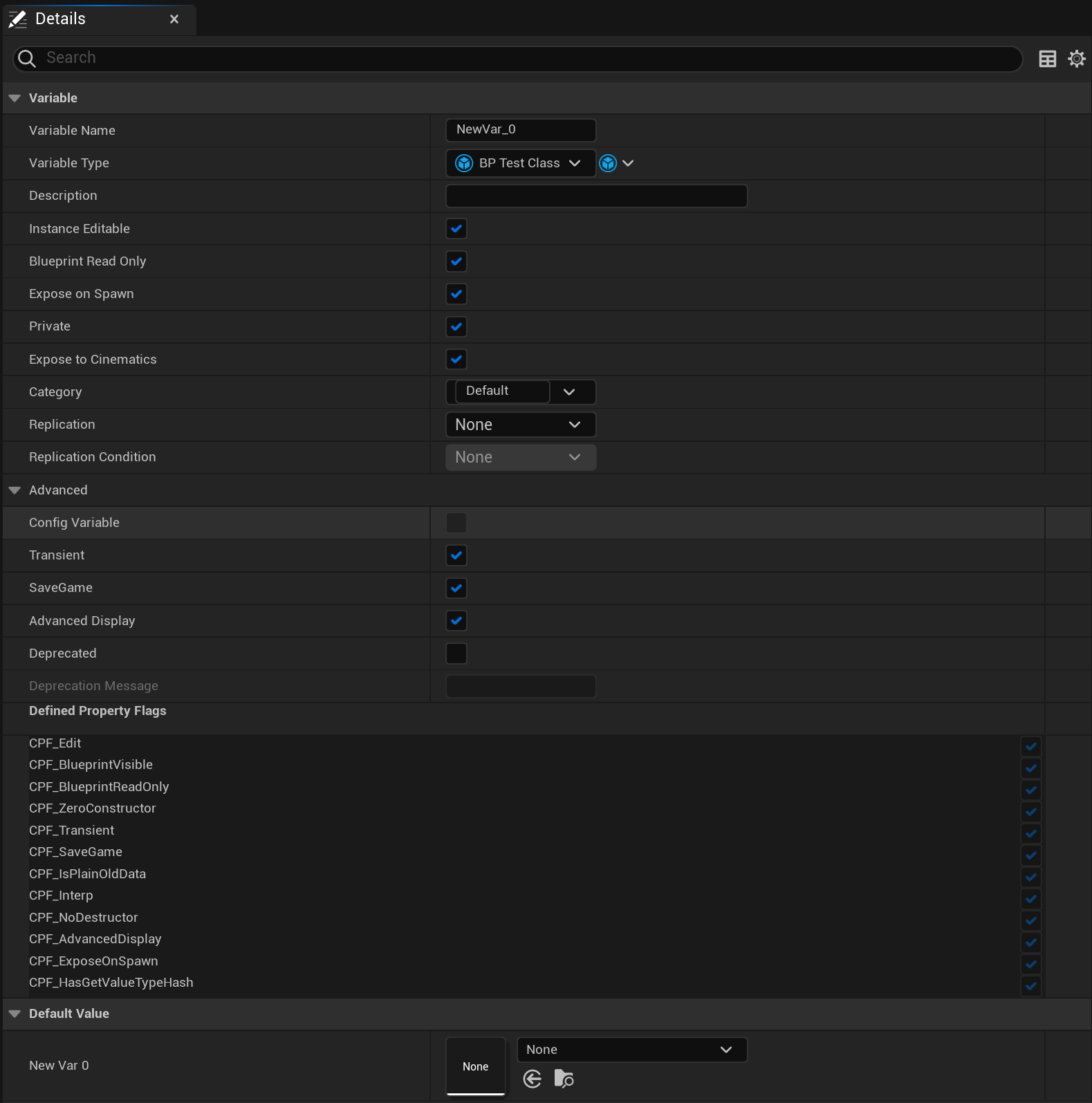This screenshot has width=1092, height=1103.
Task: Close the Details tab
Action: point(174,19)
